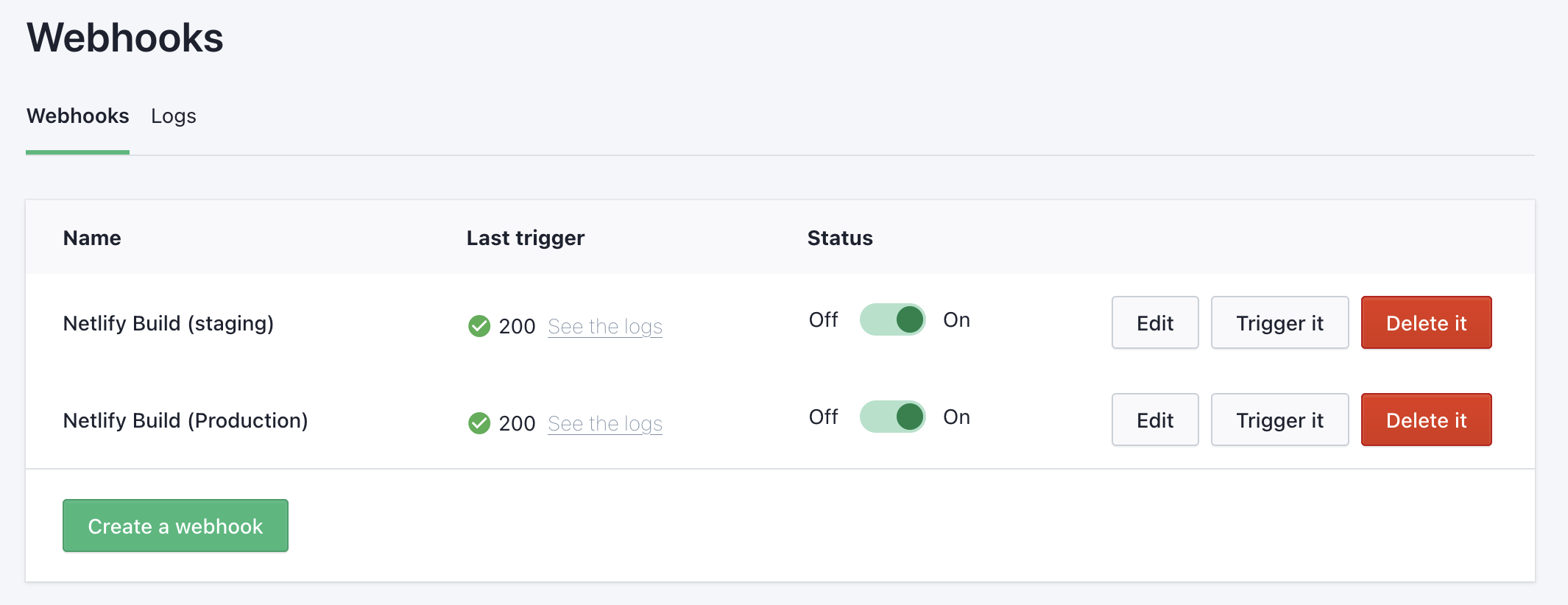Click the Netlify Build (Production) name
This screenshot has height=605, width=1568.
coord(186,420)
